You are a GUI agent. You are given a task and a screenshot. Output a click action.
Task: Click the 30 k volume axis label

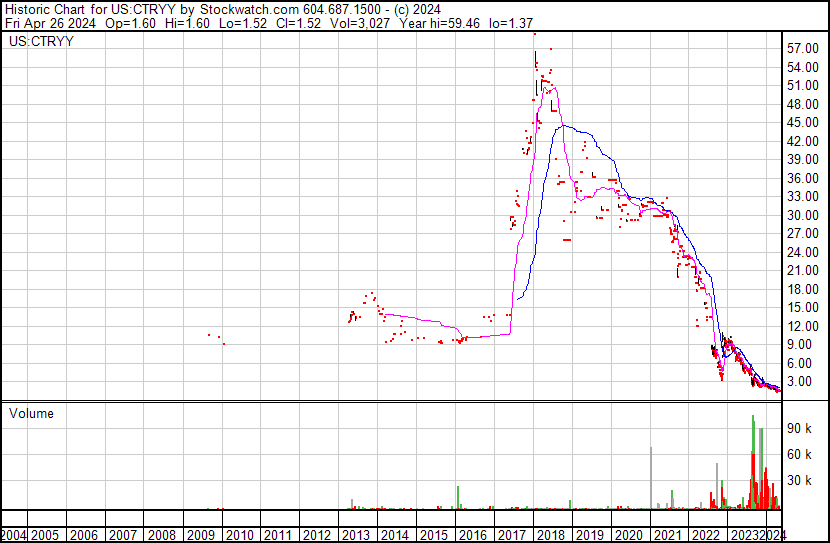(799, 480)
